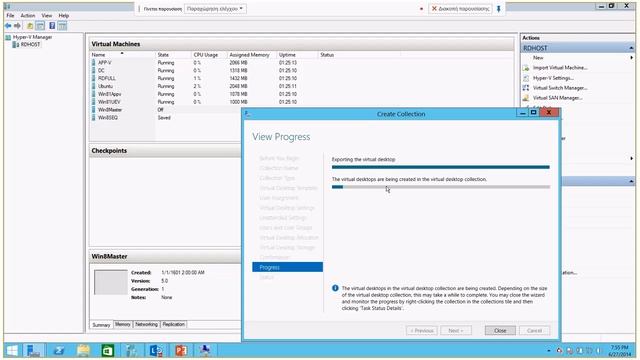Click Virtual SAN Manager... action link
Image resolution: width=640 pixels, height=360 pixels.
[558, 98]
